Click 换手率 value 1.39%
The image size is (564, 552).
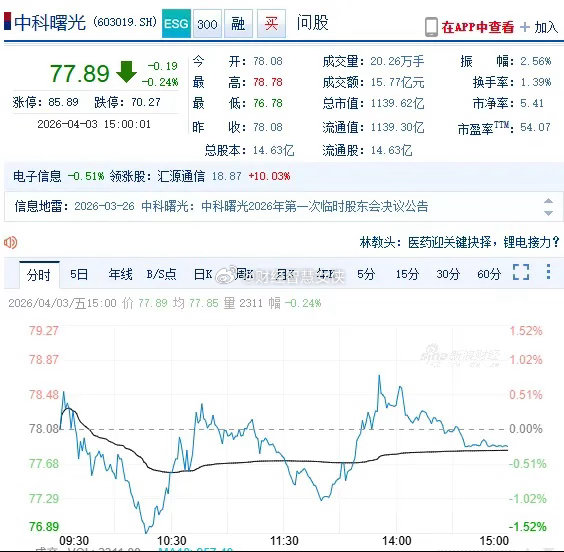point(536,82)
